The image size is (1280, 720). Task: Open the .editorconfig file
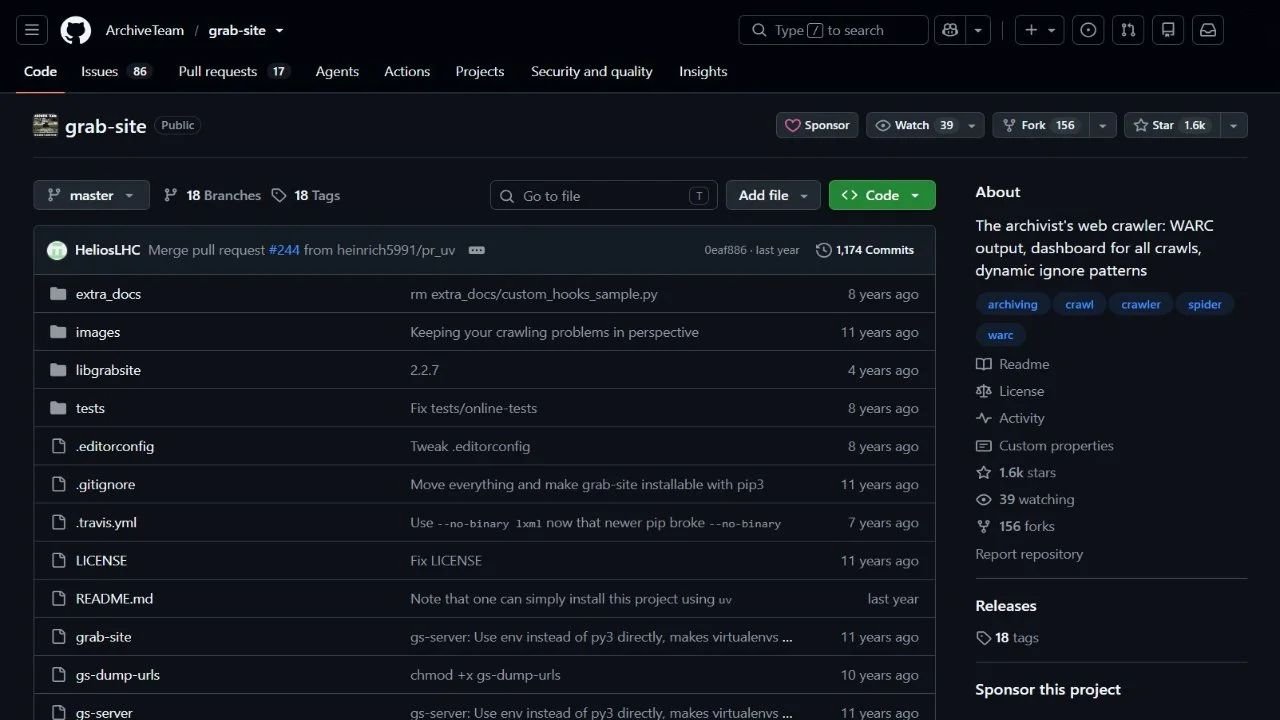pyautogui.click(x=115, y=446)
